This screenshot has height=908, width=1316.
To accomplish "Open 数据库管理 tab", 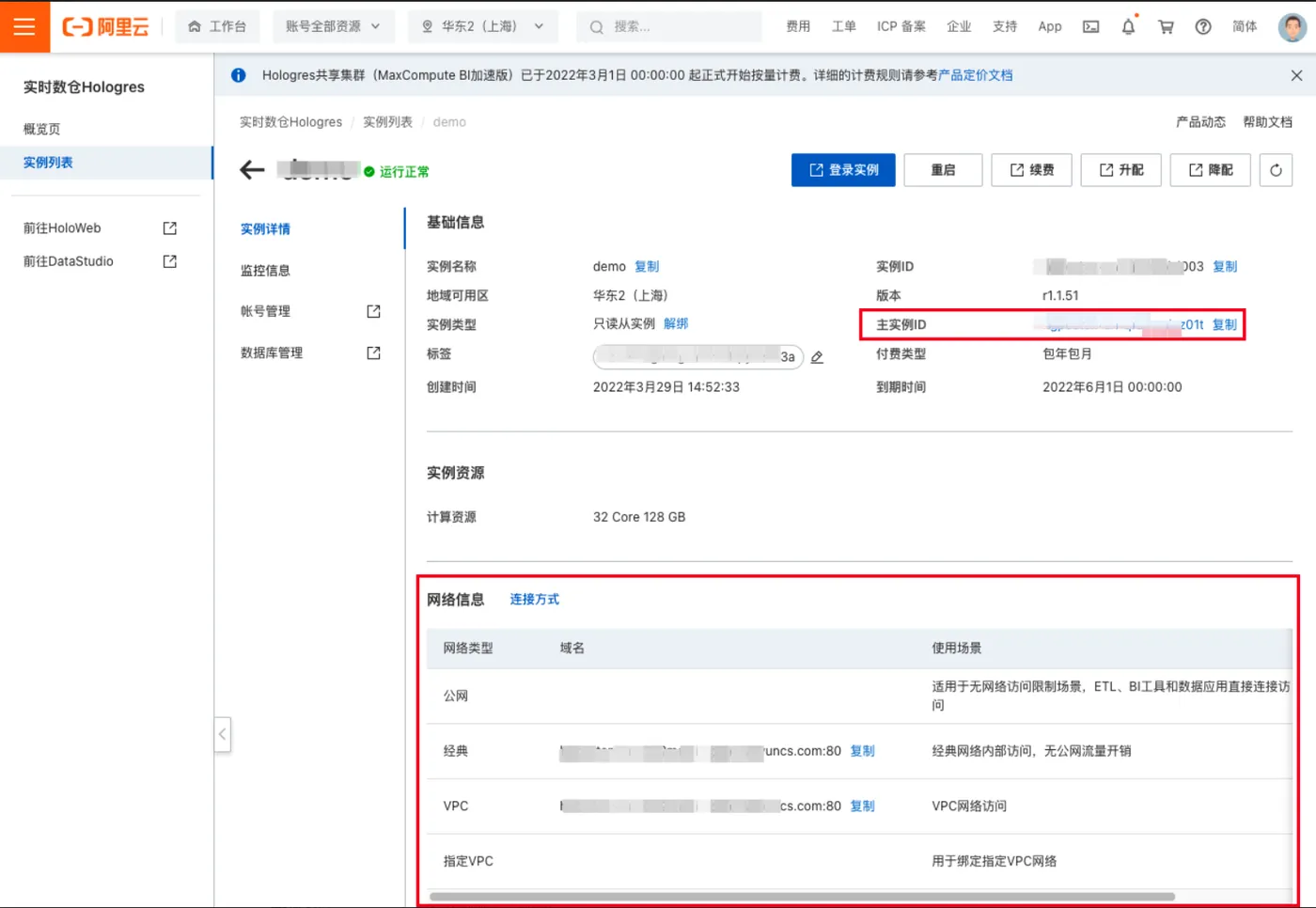I will click(272, 352).
